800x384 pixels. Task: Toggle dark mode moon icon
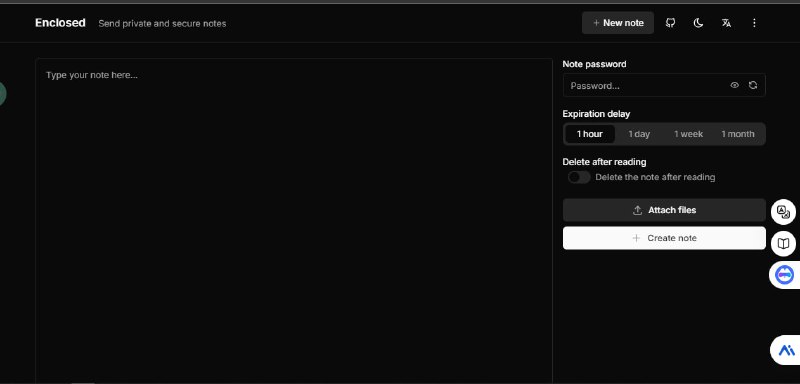698,23
